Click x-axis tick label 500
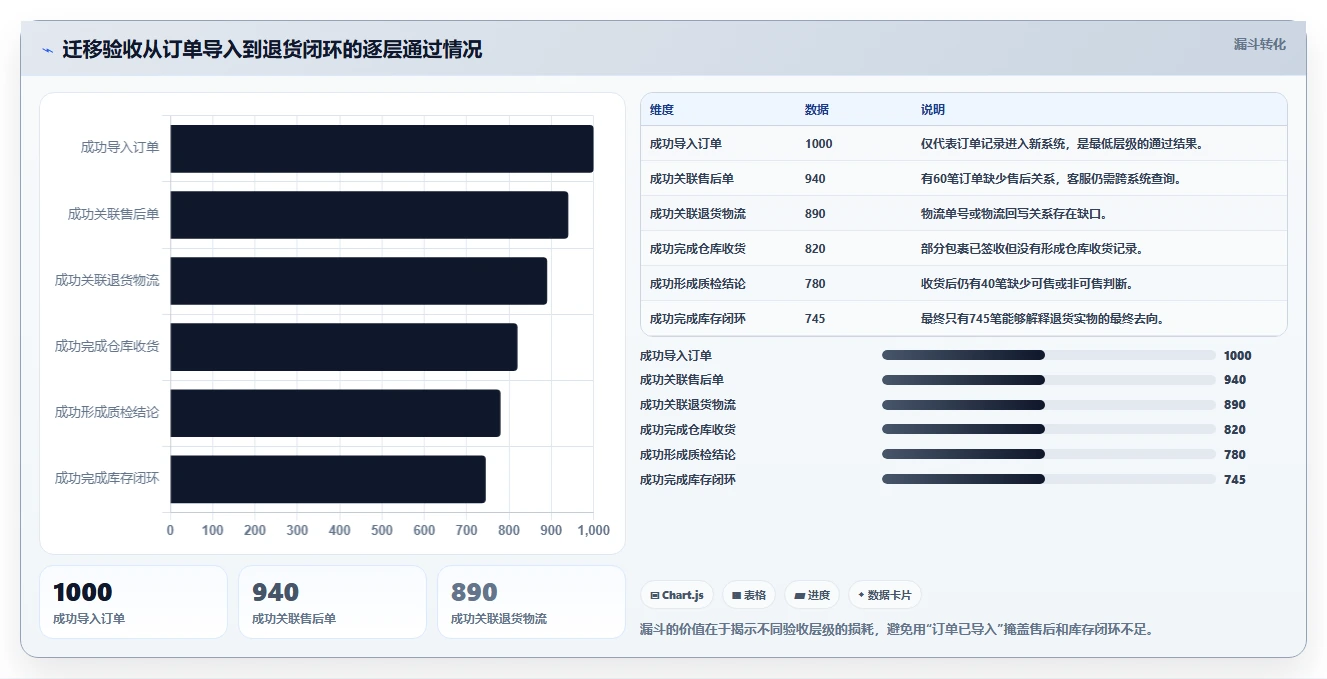 (x=382, y=531)
